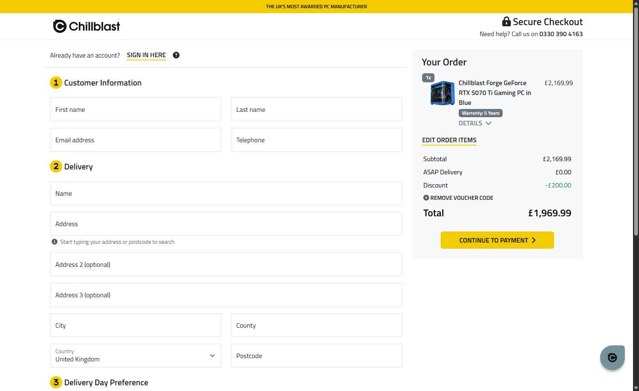Click the Discount value -£200.00

[x=558, y=185]
